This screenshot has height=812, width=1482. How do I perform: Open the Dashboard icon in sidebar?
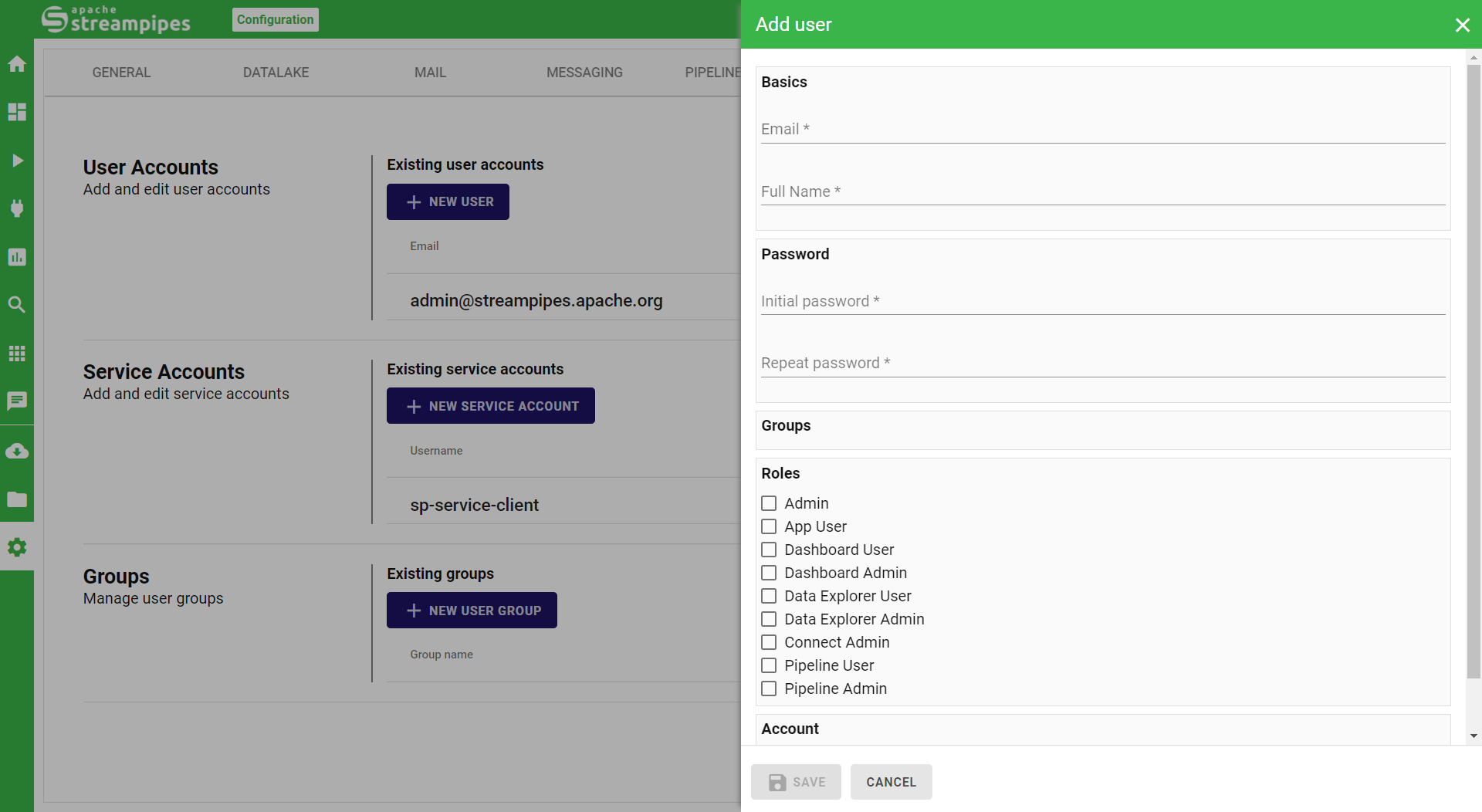pos(17,112)
